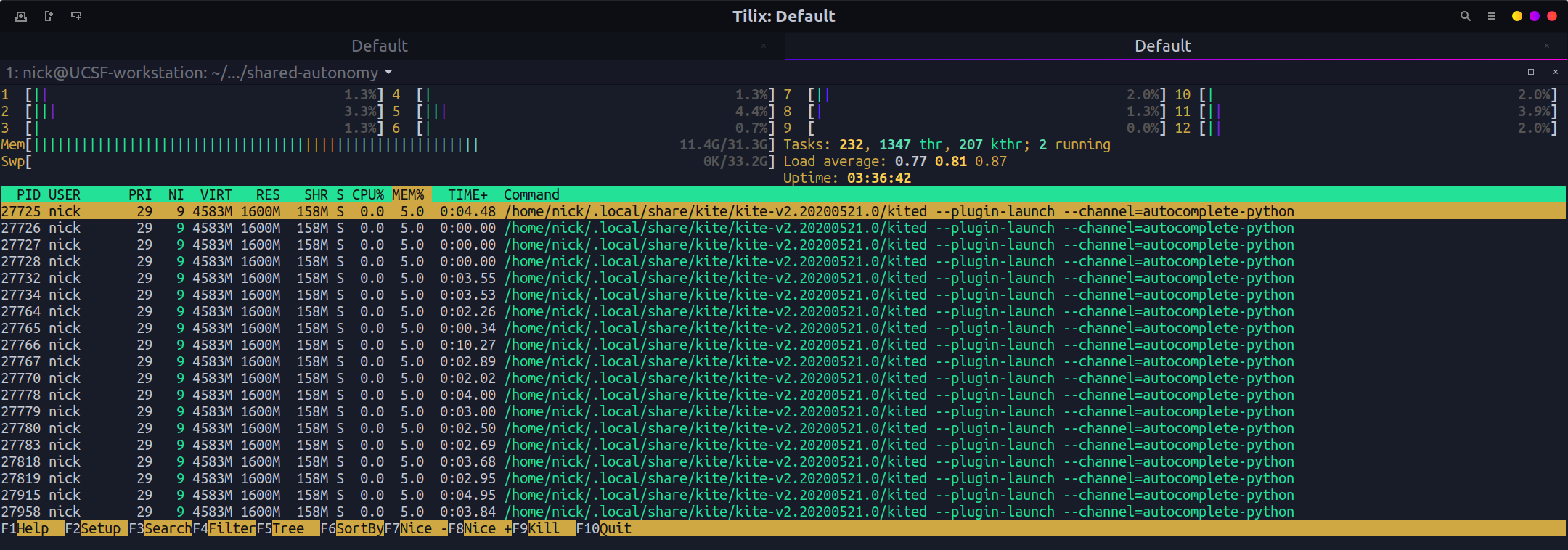
Task: Select process row with PID 27726
Action: (x=783, y=228)
